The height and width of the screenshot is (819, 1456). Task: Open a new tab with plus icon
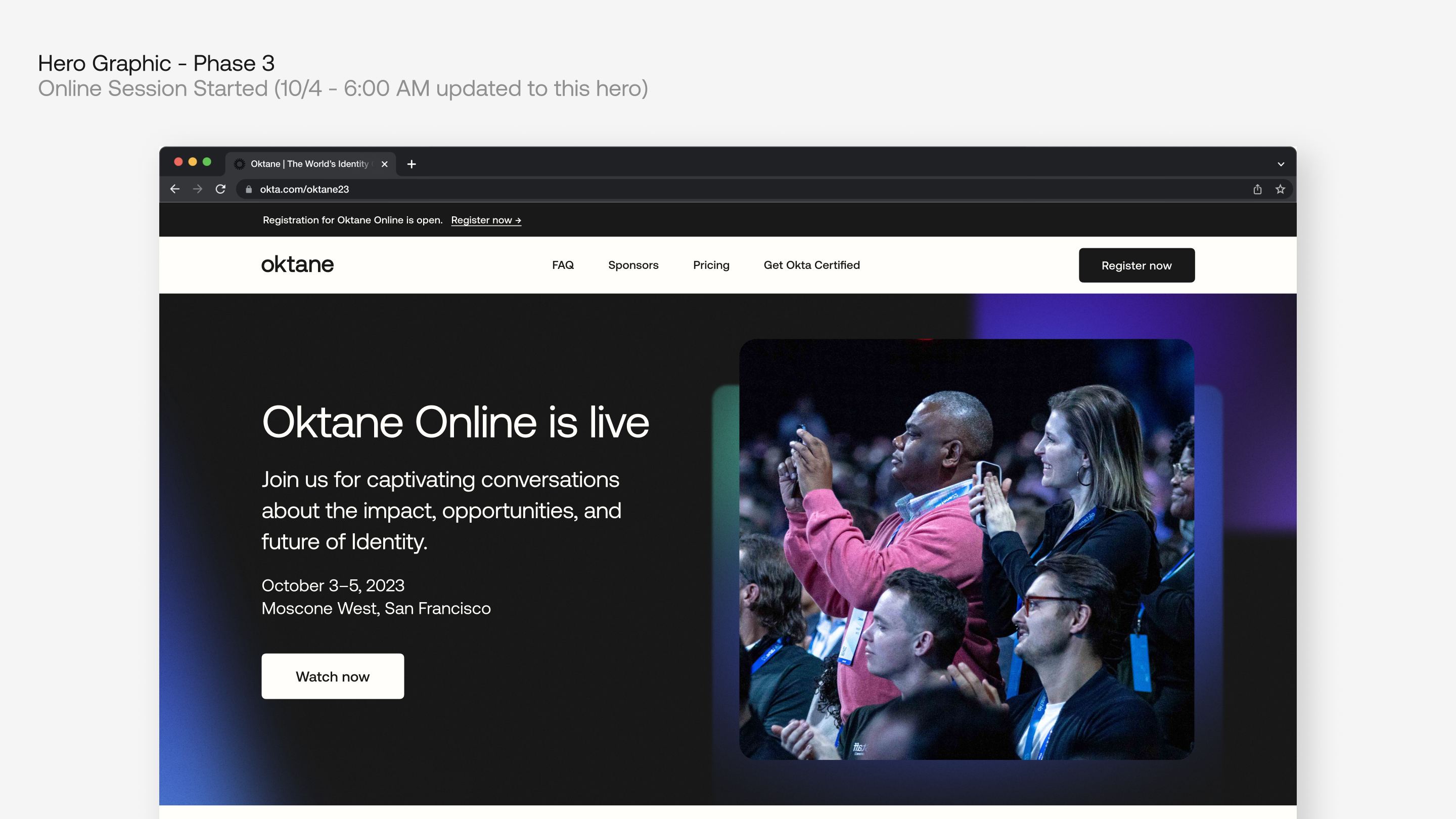412,164
